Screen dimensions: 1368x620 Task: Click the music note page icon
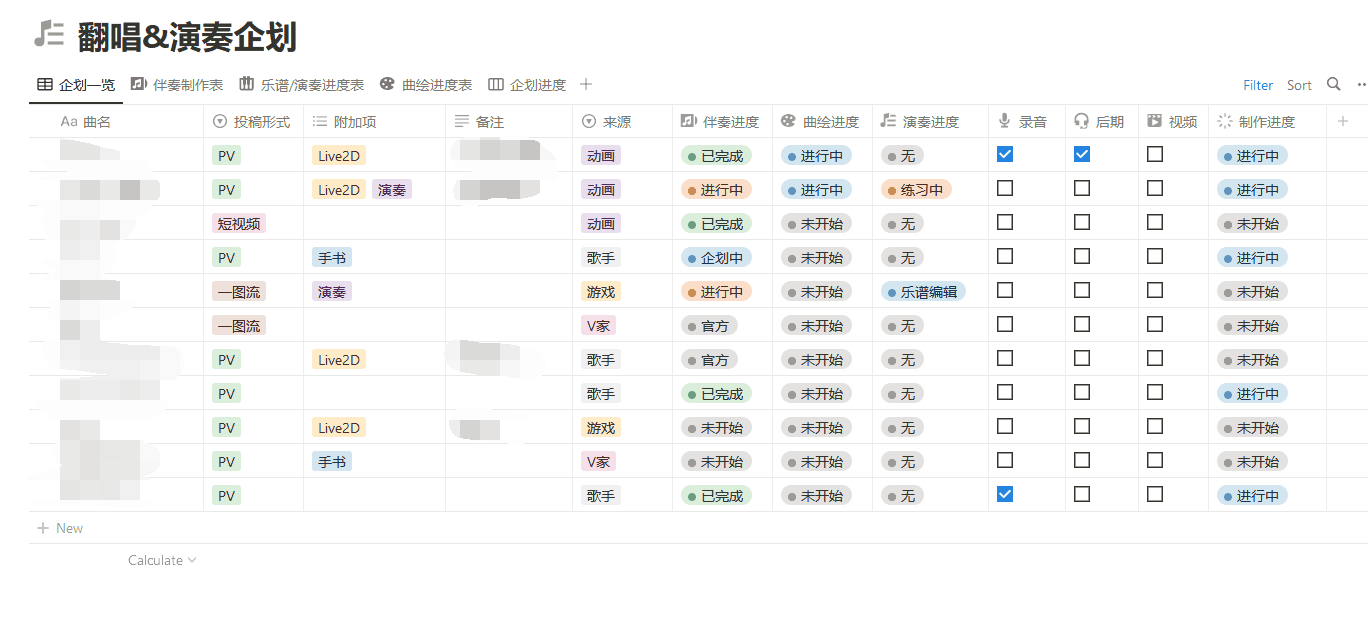(49, 35)
